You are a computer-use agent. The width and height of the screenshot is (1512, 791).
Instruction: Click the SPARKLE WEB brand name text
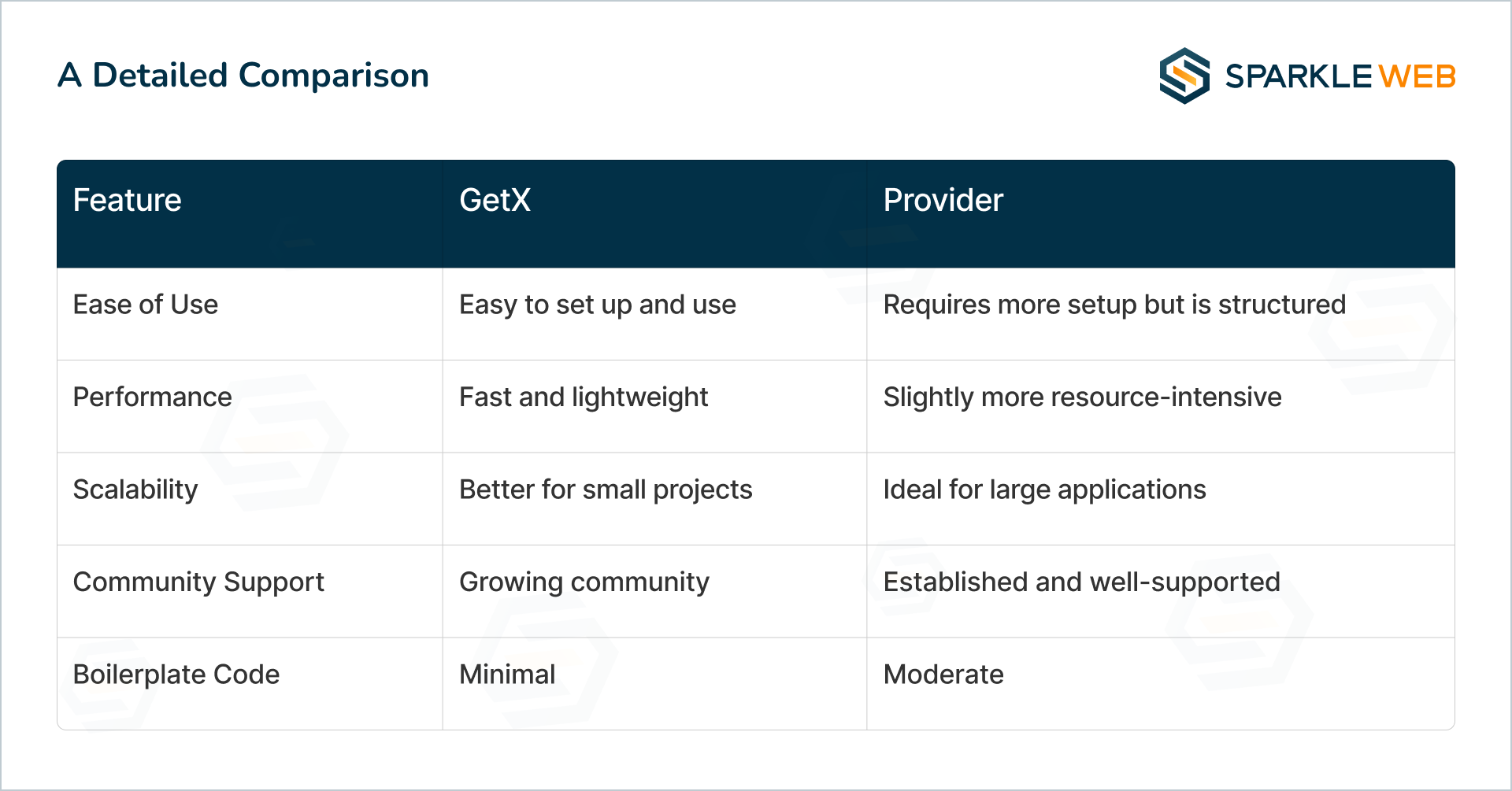point(1340,76)
